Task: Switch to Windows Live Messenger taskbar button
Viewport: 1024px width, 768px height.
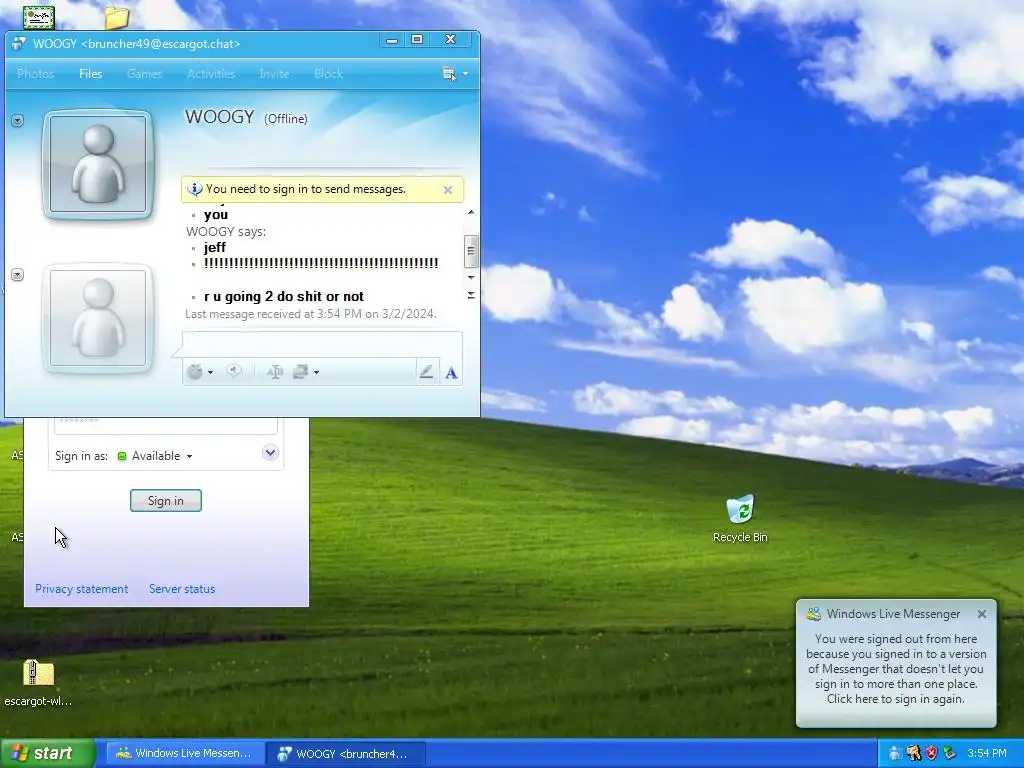Action: pyautogui.click(x=185, y=754)
